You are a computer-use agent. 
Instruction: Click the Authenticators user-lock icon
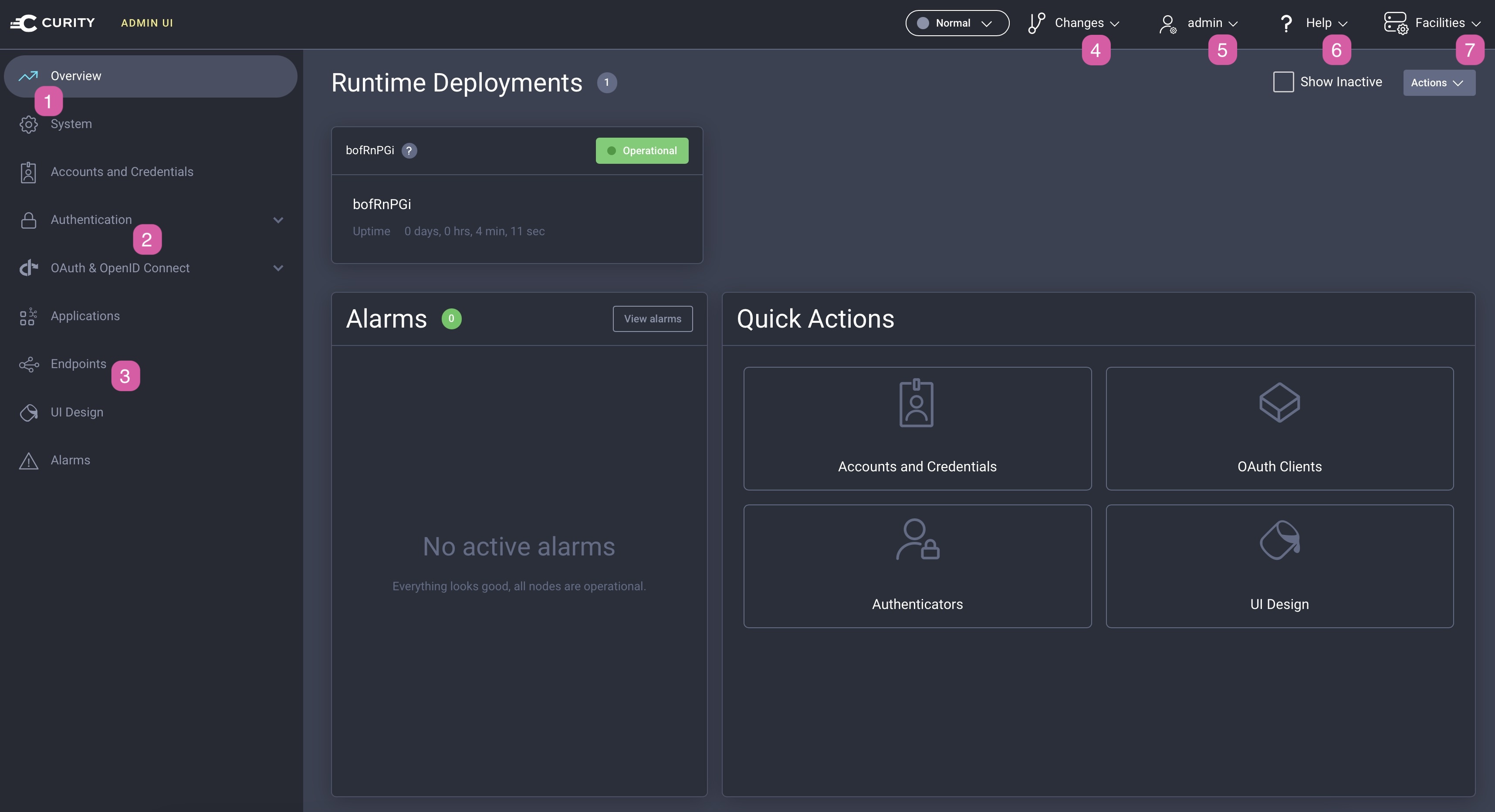click(917, 539)
